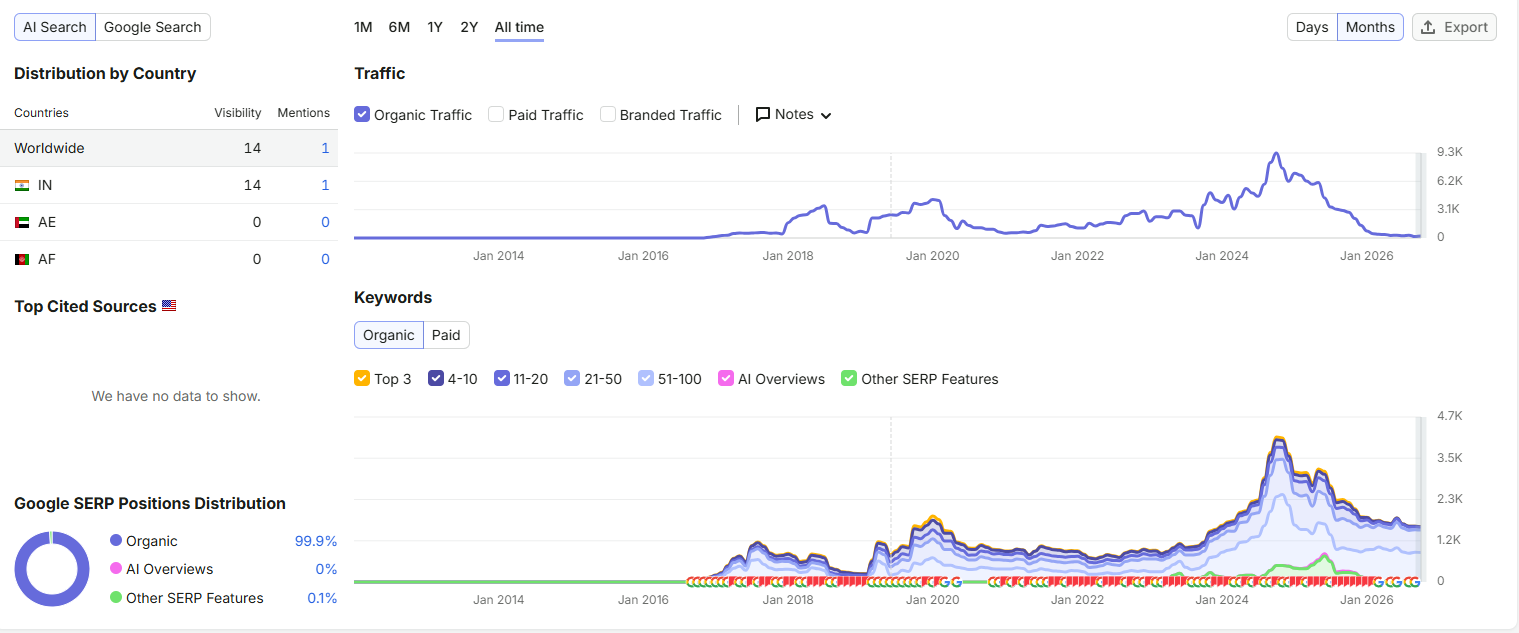Screen dimensions: 1519x633
Task: Click the Mentions column header
Action: pos(304,113)
